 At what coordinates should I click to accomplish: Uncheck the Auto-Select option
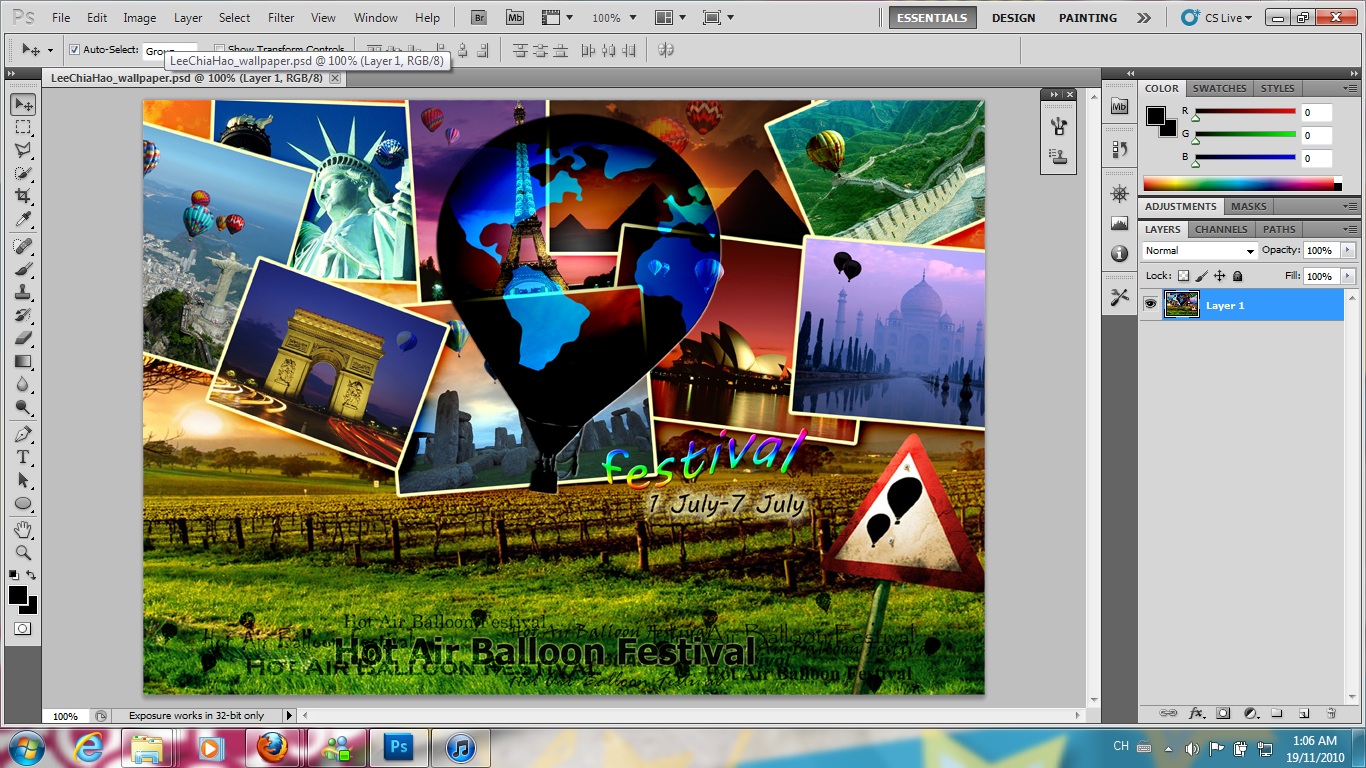point(74,49)
